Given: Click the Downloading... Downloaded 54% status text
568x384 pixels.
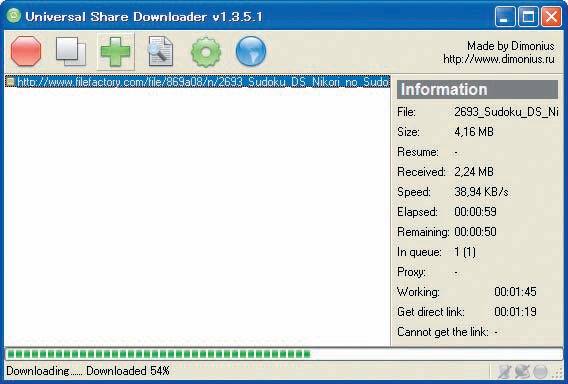Looking at the screenshot, I should click(x=88, y=371).
